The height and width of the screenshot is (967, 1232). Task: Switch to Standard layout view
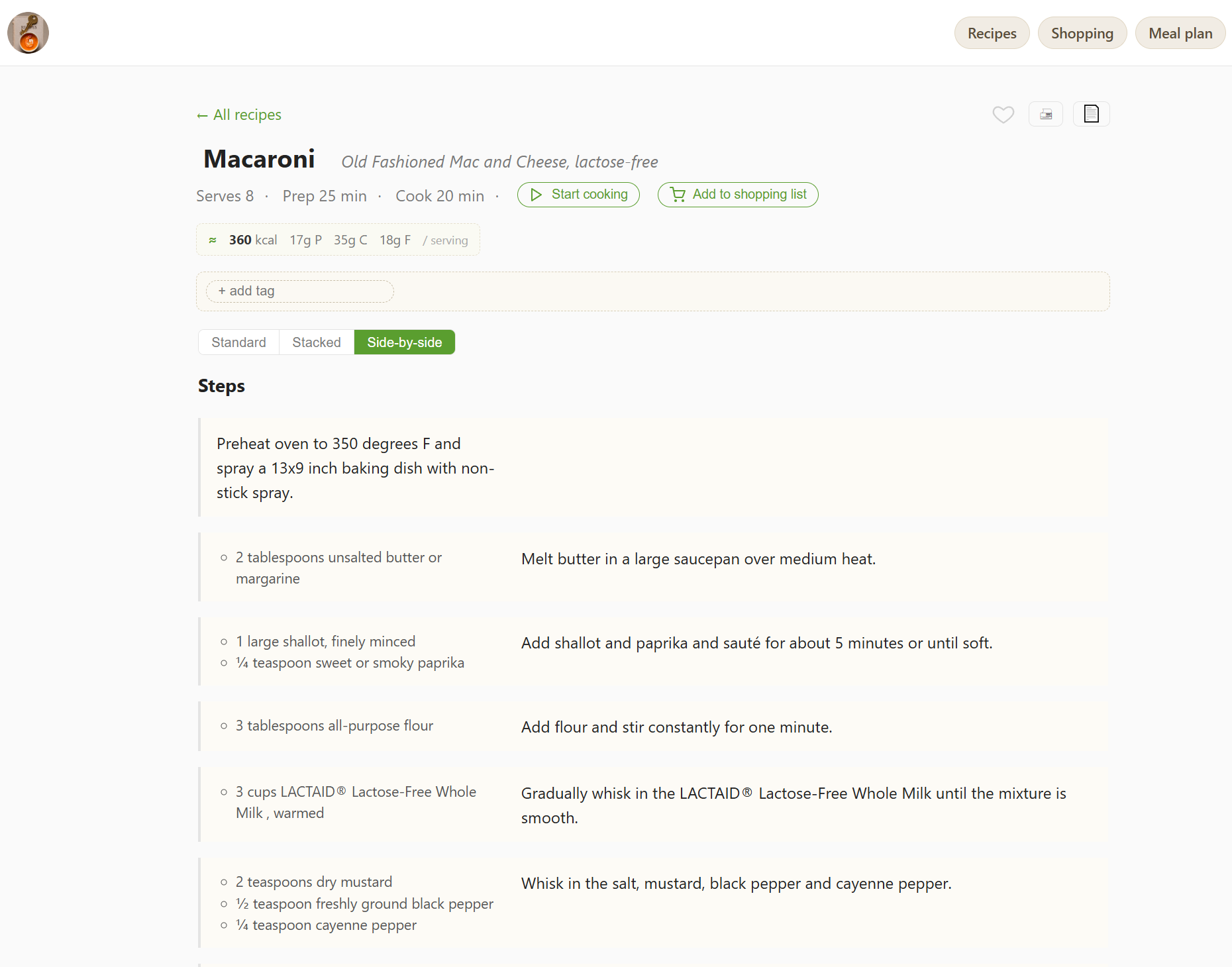(x=238, y=342)
